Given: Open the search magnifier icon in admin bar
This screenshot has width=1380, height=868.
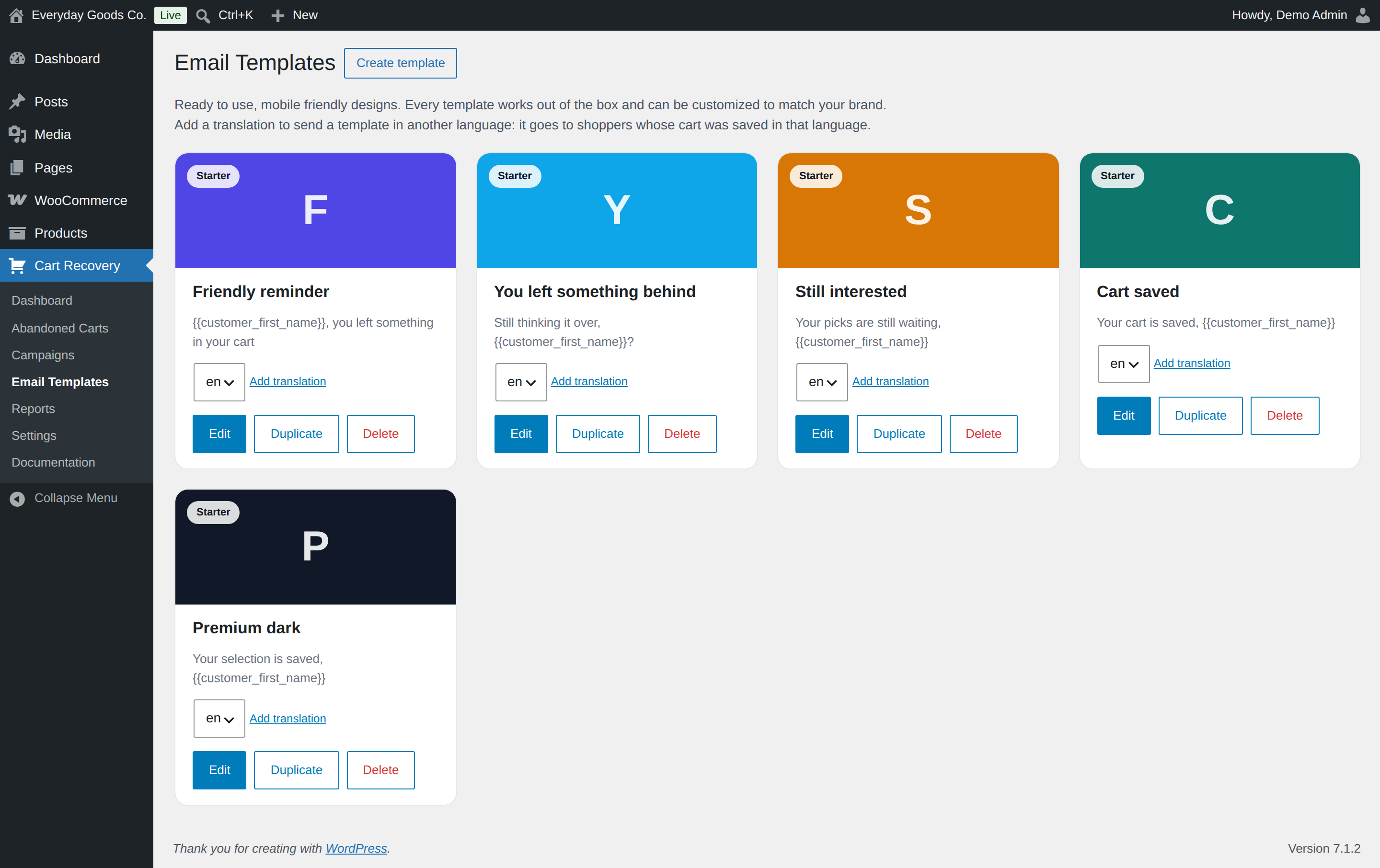Looking at the screenshot, I should point(203,15).
